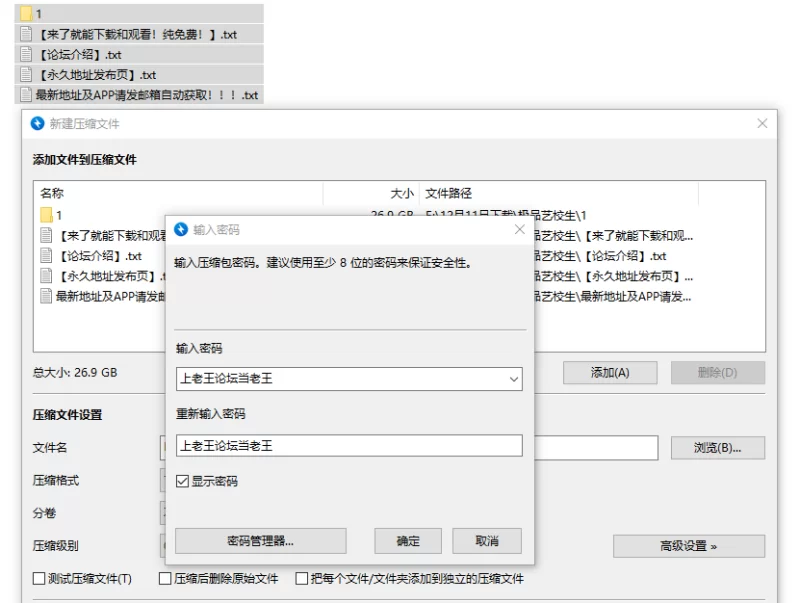
Task: Select 【论坛介绍】.txt icon in the 添加文件 list
Action: coord(46,256)
